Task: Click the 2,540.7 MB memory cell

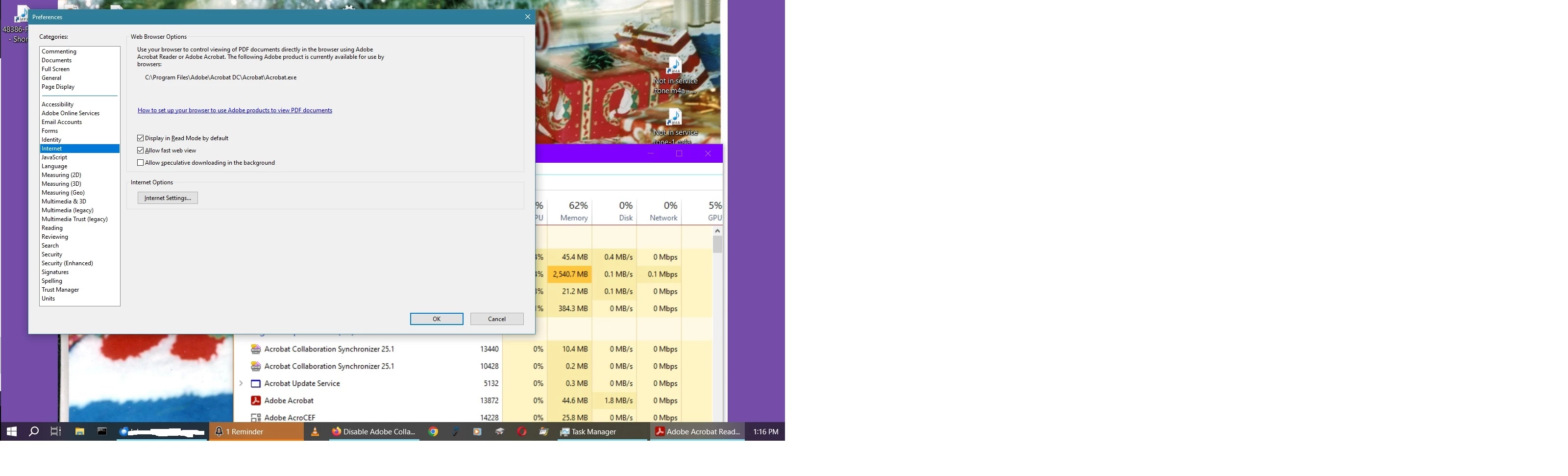Action: coord(570,275)
